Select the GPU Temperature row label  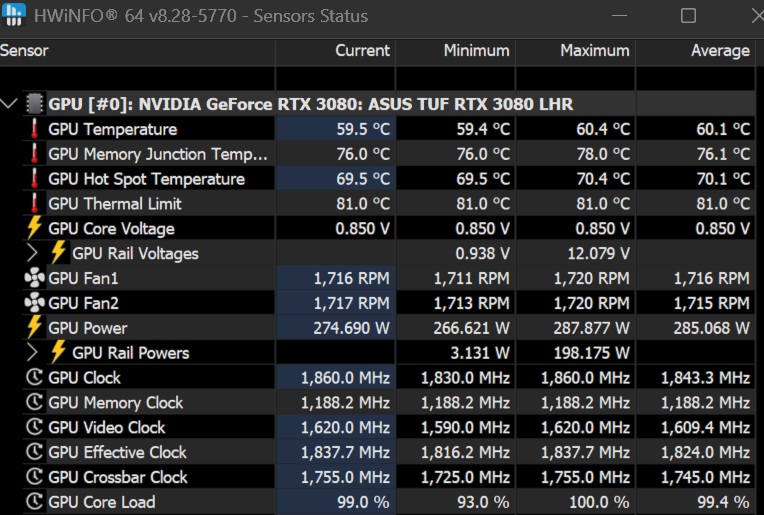tap(113, 130)
